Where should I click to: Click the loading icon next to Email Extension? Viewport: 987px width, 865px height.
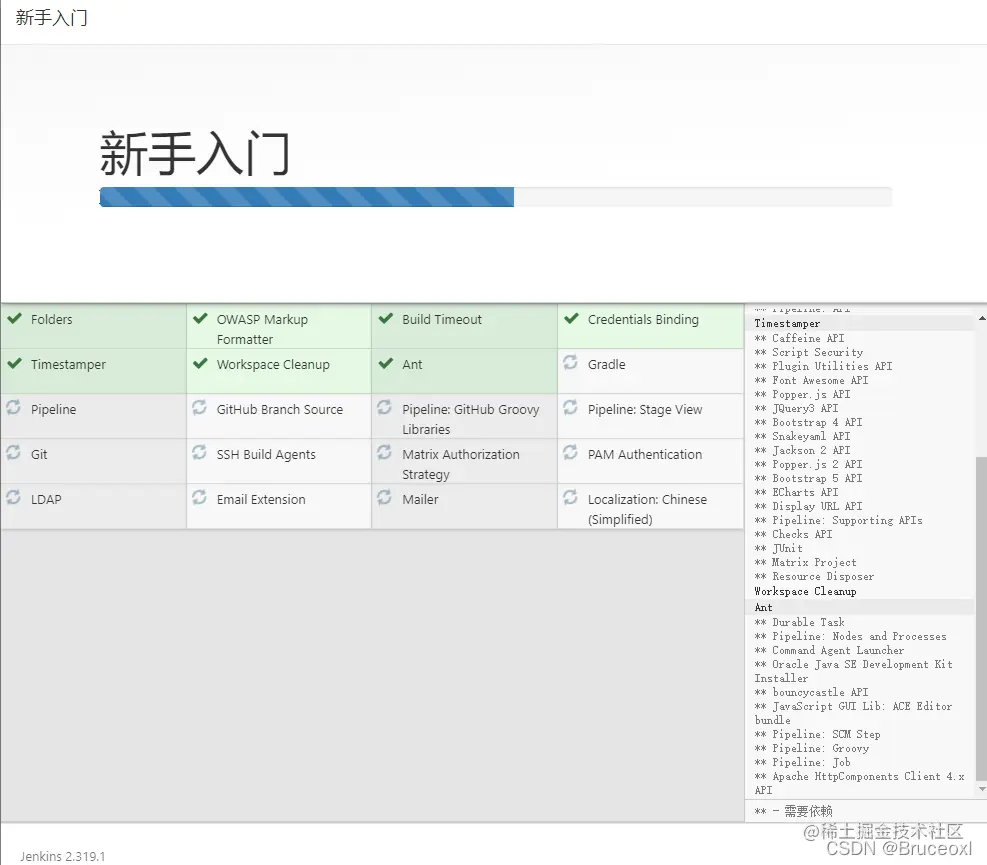[x=200, y=499]
